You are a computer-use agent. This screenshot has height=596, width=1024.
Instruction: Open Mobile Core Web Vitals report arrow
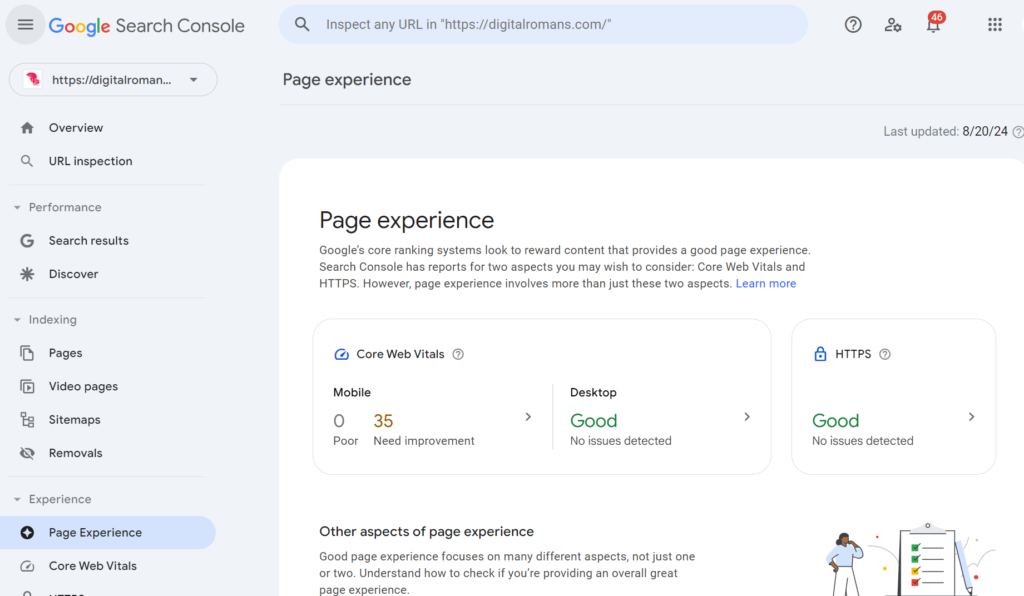528,417
